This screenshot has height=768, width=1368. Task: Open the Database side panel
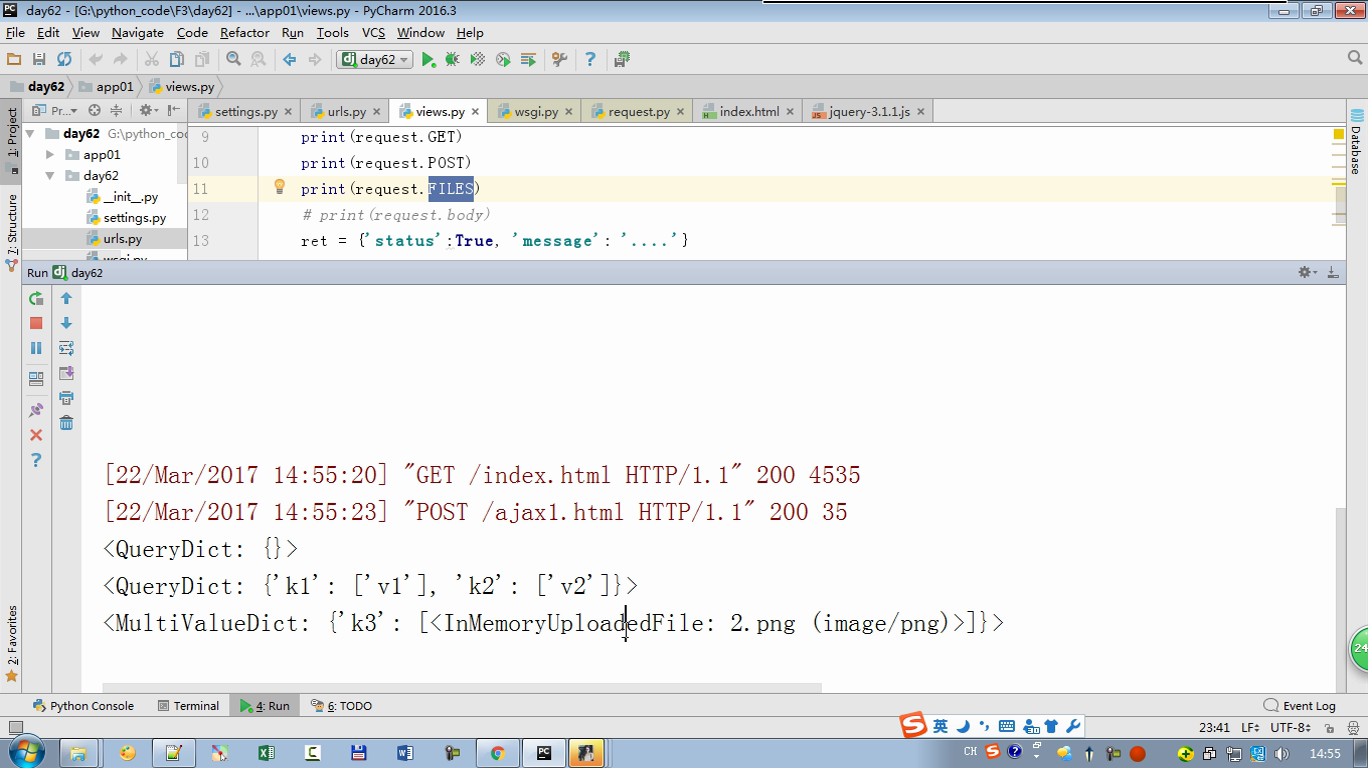tap(1357, 140)
